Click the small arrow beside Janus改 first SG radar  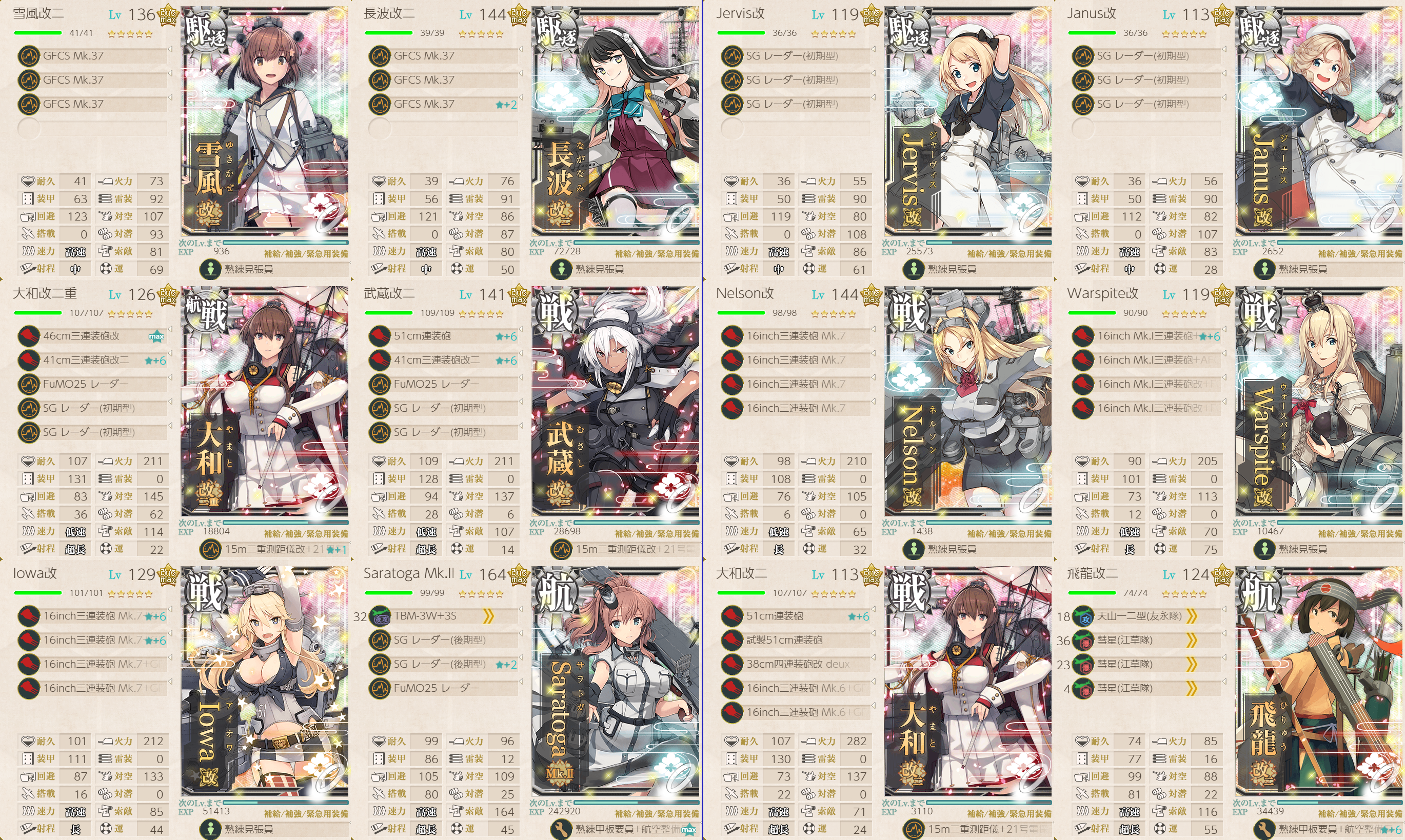tap(1224, 49)
